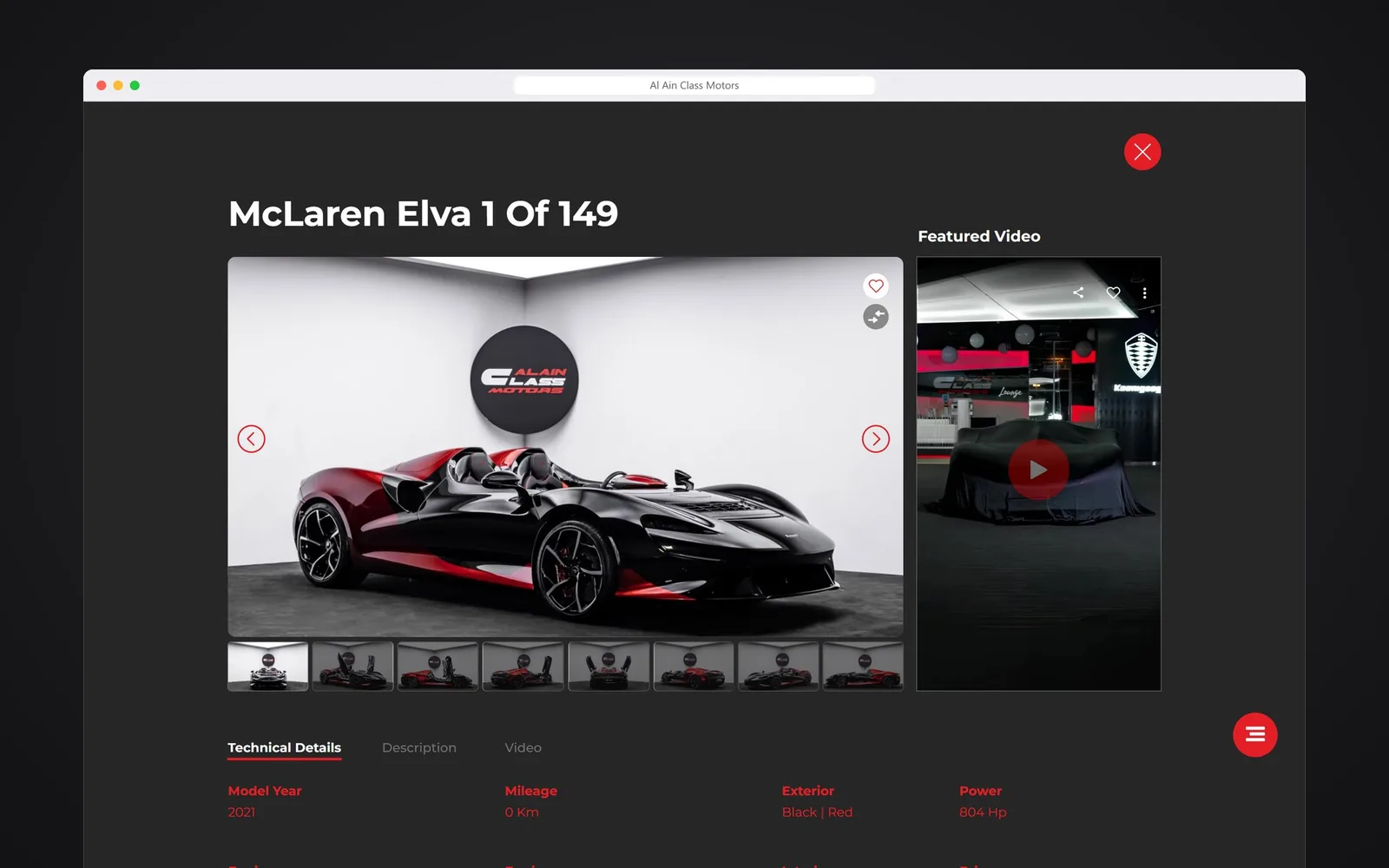Screen dimensions: 1389x868
Task: Click the Al Ain Class Motors address bar
Action: (x=694, y=85)
